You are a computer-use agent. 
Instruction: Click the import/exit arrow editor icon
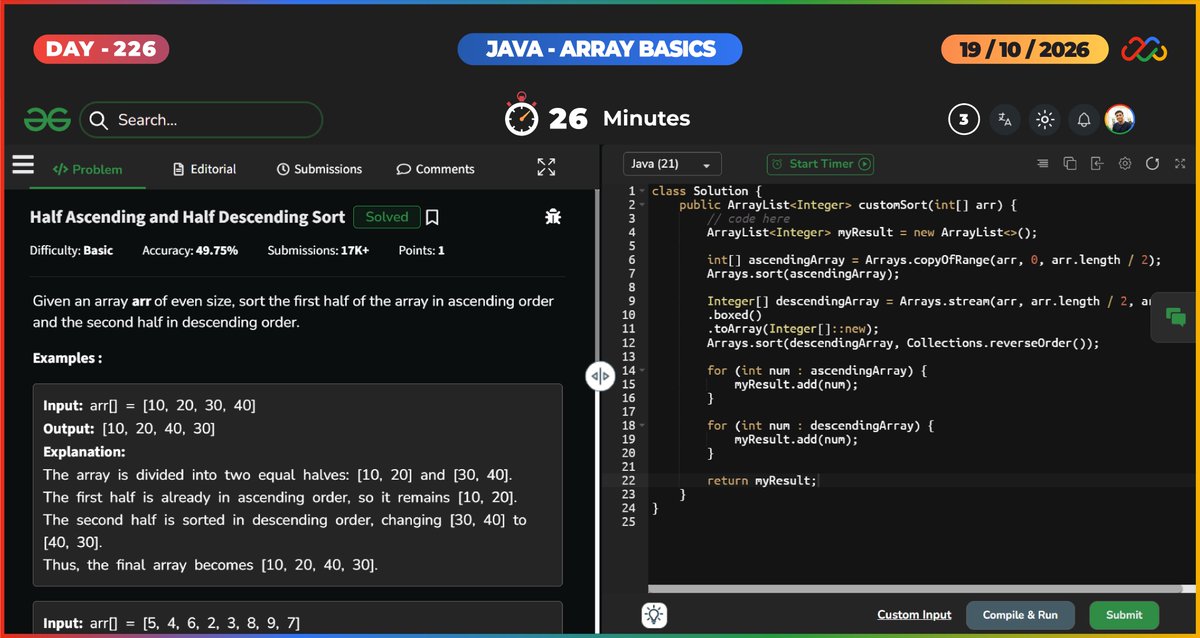1097,163
